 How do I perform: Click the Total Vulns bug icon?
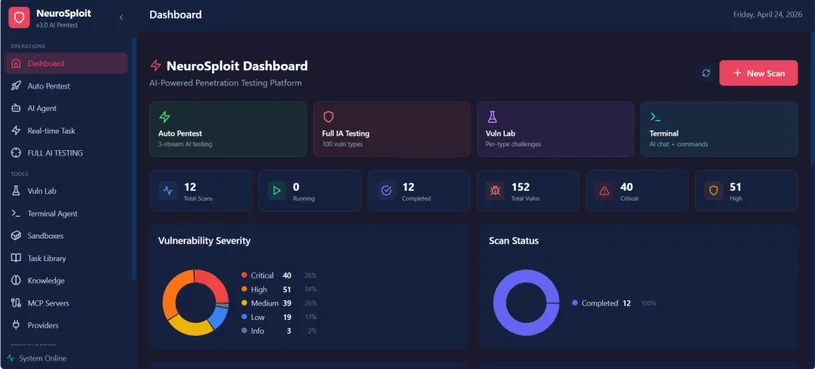click(495, 191)
